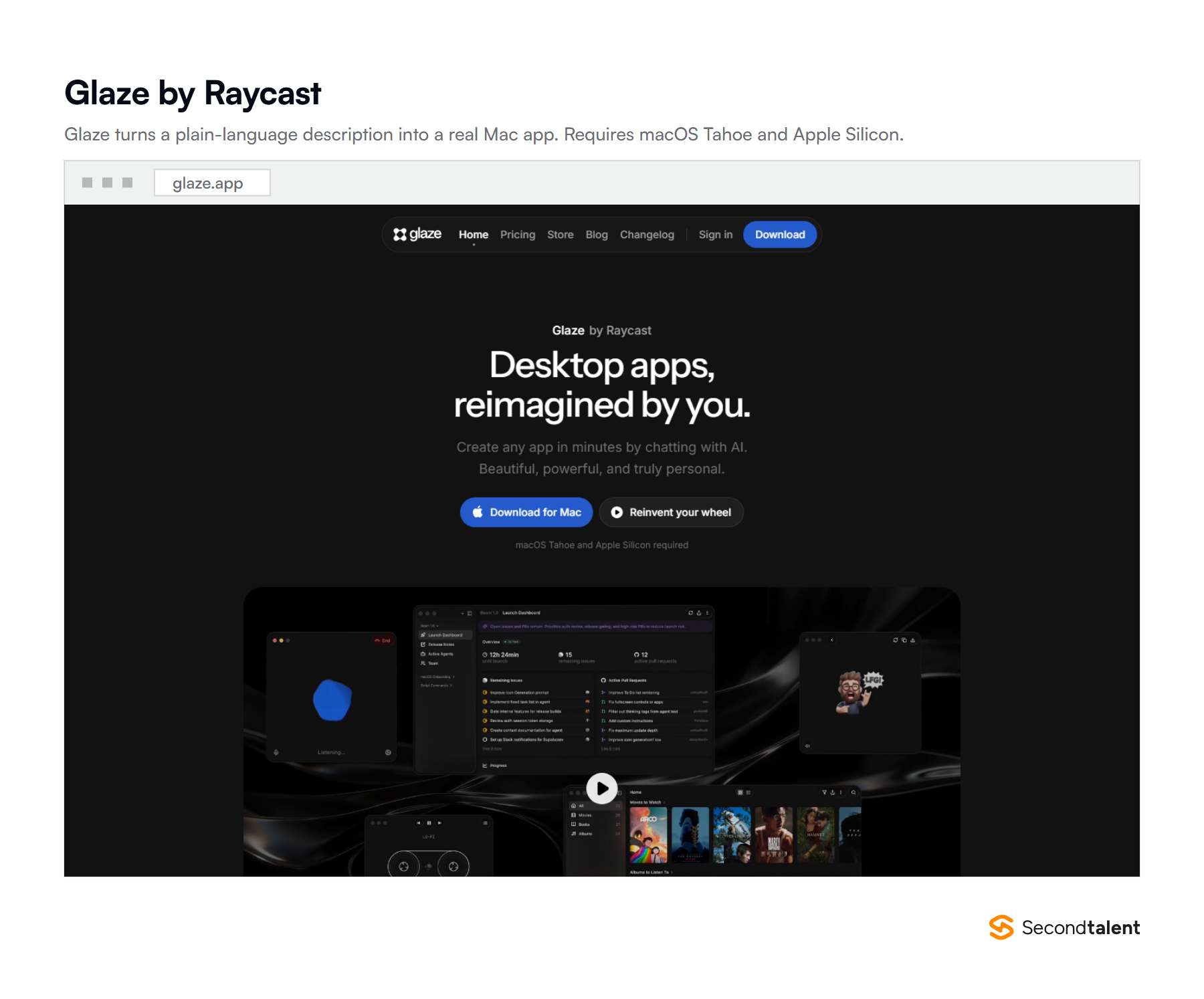Click the blue blob voice orb
Screen dimensions: 1204x999
332,700
